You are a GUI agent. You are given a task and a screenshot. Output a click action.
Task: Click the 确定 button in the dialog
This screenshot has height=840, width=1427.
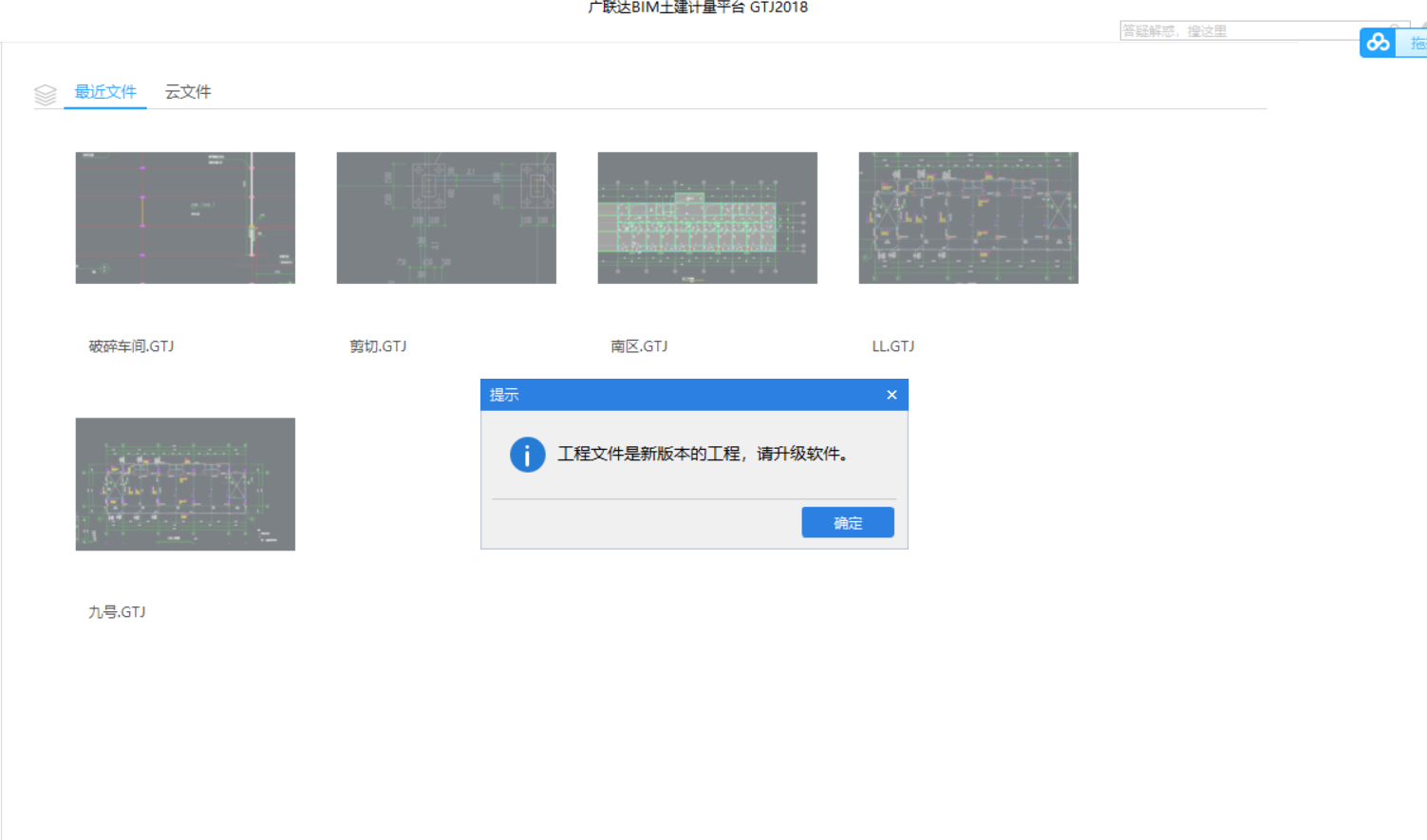click(x=848, y=522)
